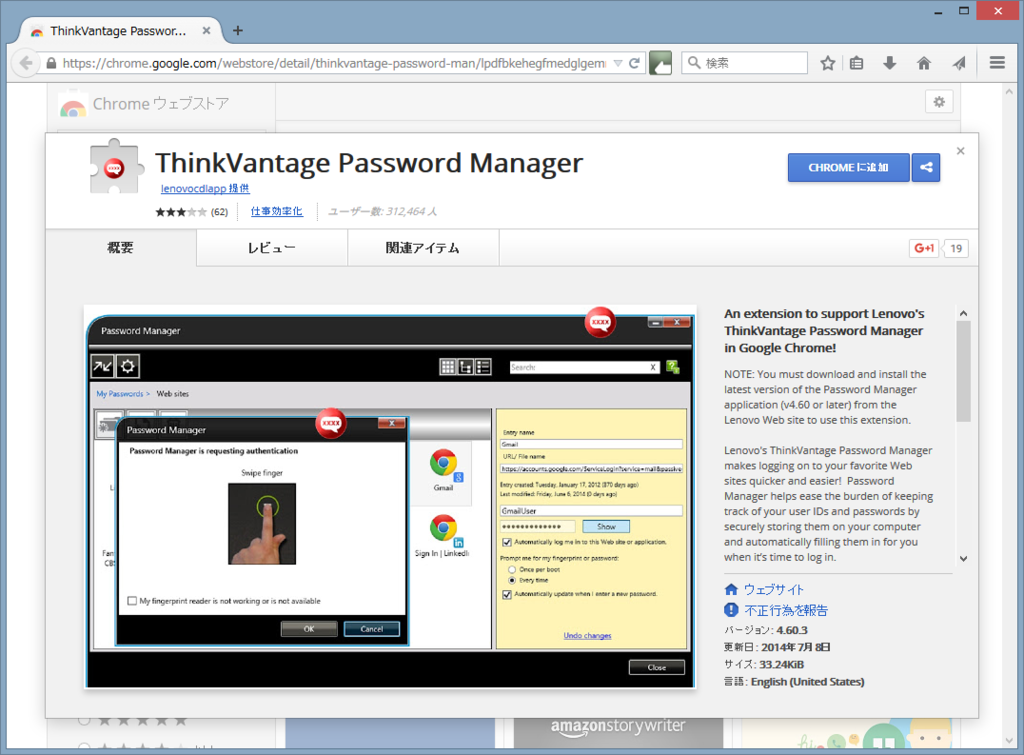Click the 不正行為を報告 report link

[786, 611]
